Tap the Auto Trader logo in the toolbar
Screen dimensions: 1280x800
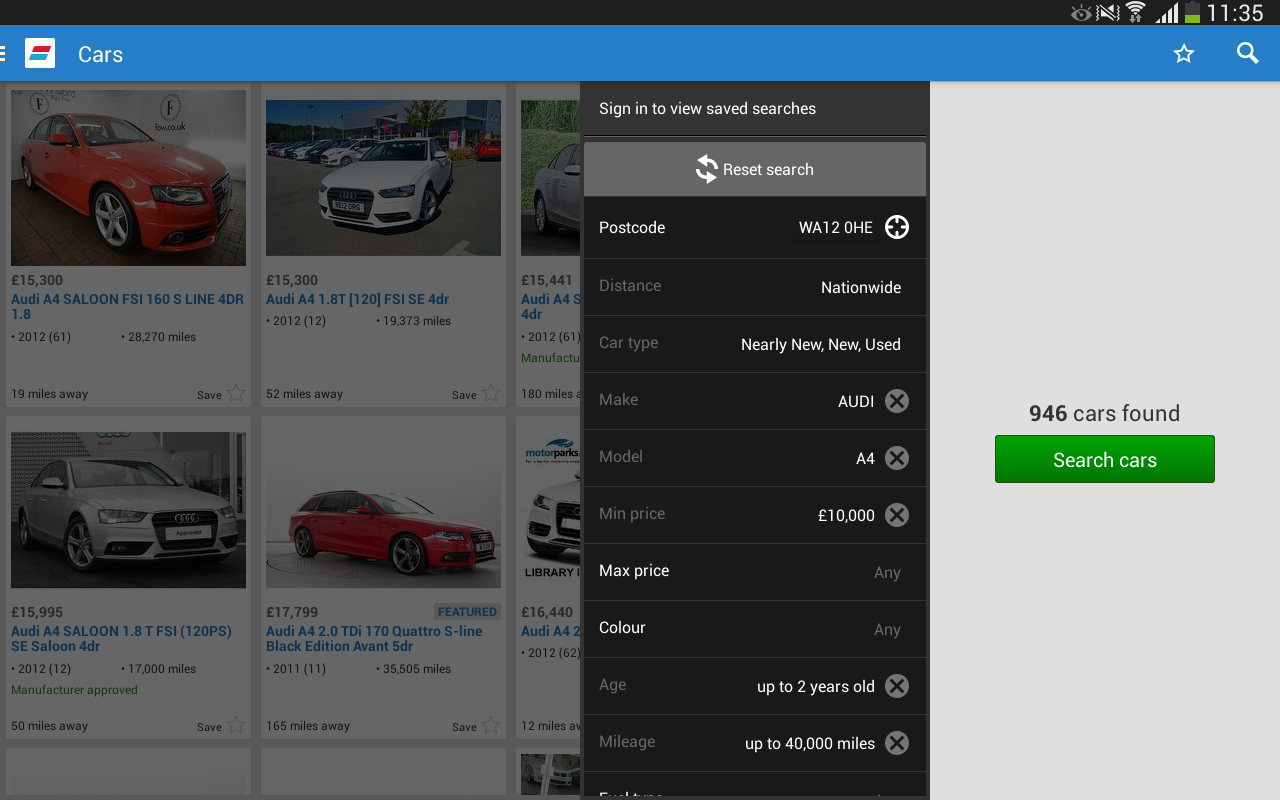pos(40,52)
